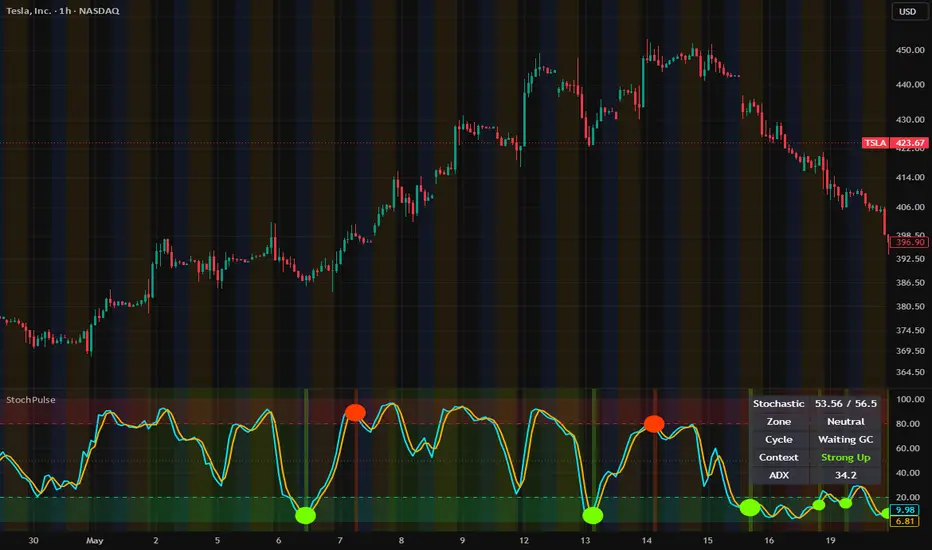This screenshot has height=550, width=932.
Task: Click the green signal dot near May 6
Action: point(306,515)
